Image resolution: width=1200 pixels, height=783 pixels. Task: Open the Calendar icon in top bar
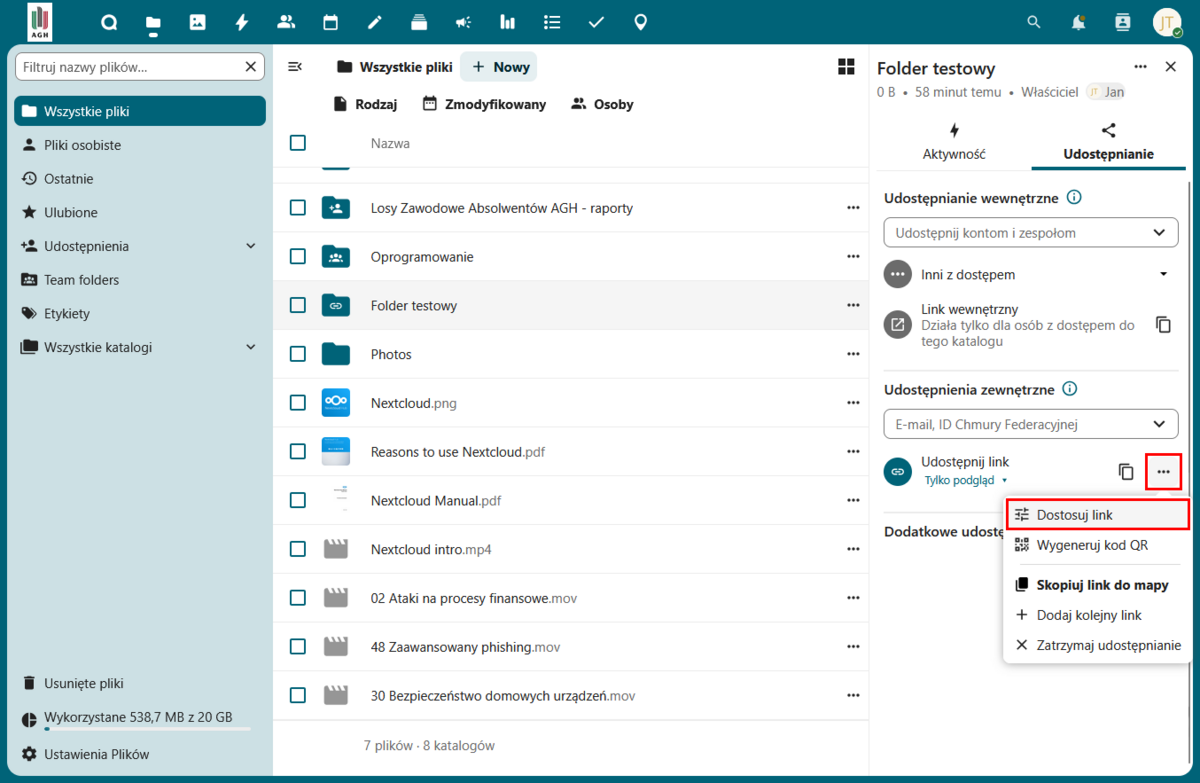tap(330, 22)
